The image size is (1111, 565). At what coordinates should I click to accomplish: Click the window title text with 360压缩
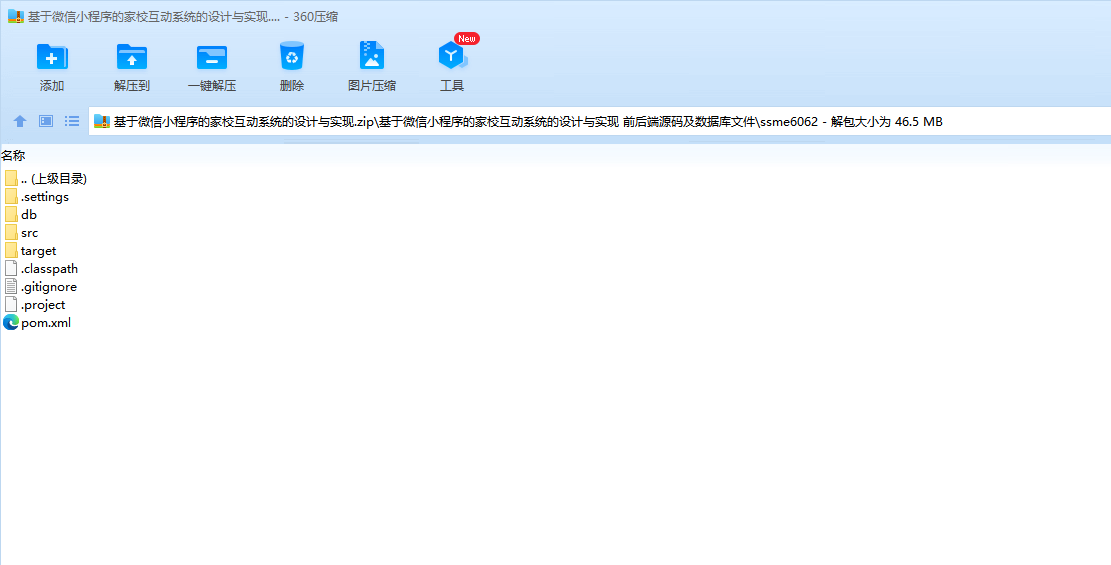point(183,16)
